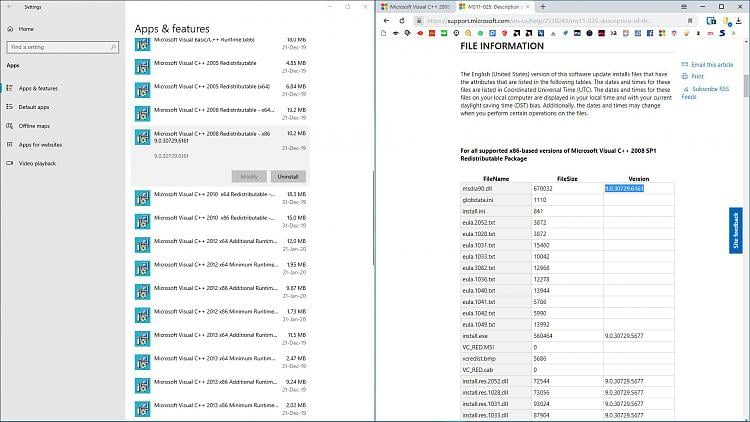Open the Site feedback side button

tap(736, 231)
